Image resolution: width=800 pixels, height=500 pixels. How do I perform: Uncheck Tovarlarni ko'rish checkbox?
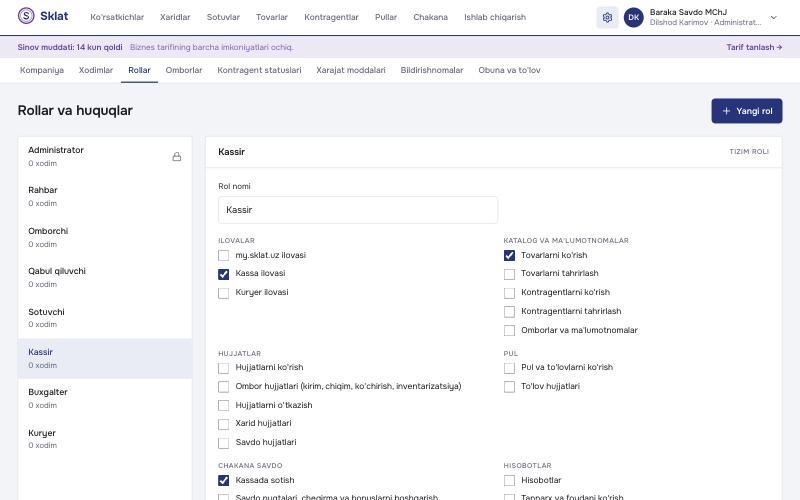coord(509,255)
